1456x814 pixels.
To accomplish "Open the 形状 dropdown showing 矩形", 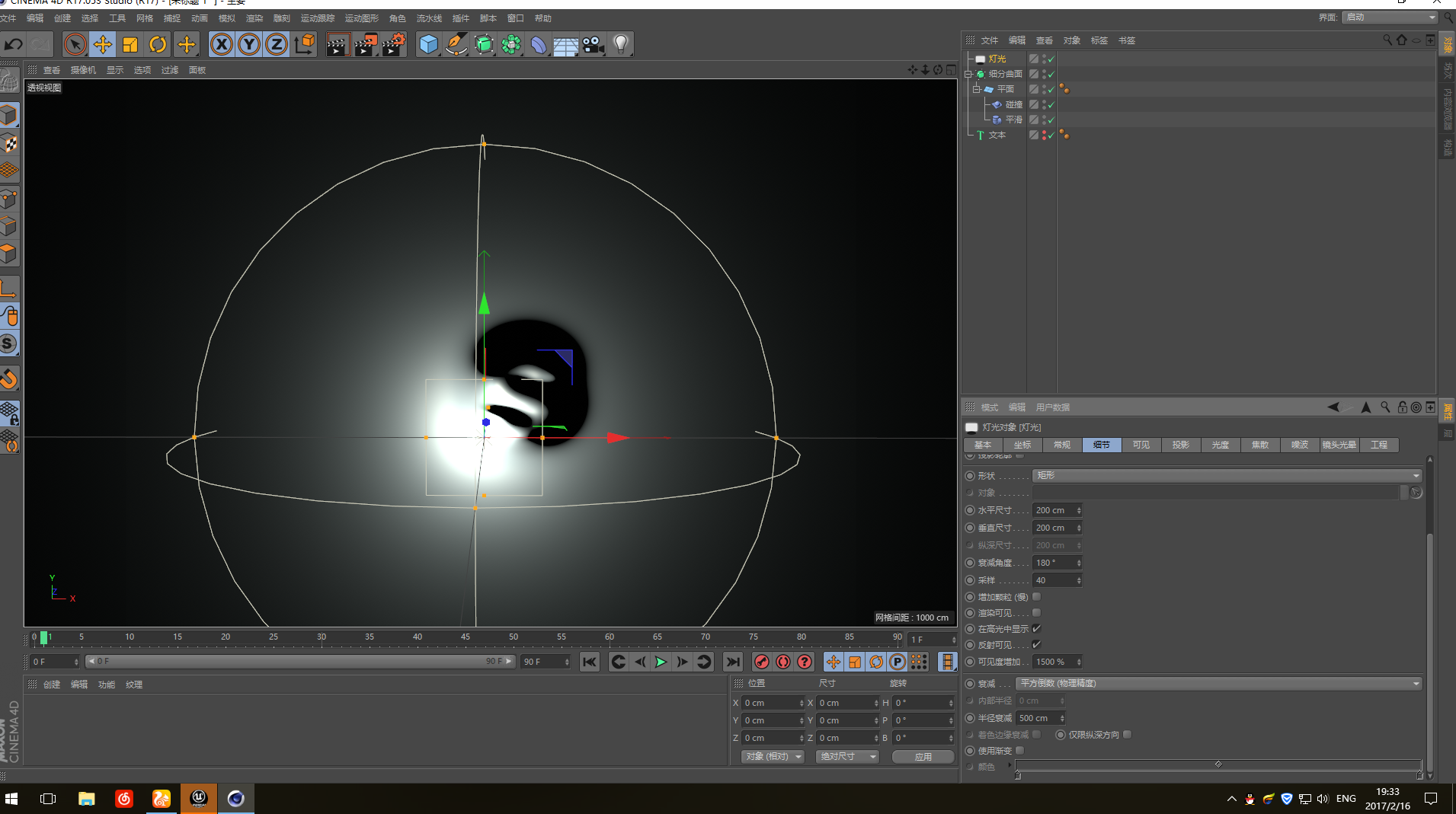I will point(1227,475).
